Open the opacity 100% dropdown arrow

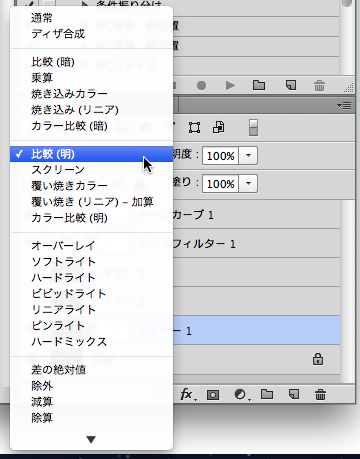point(248,156)
